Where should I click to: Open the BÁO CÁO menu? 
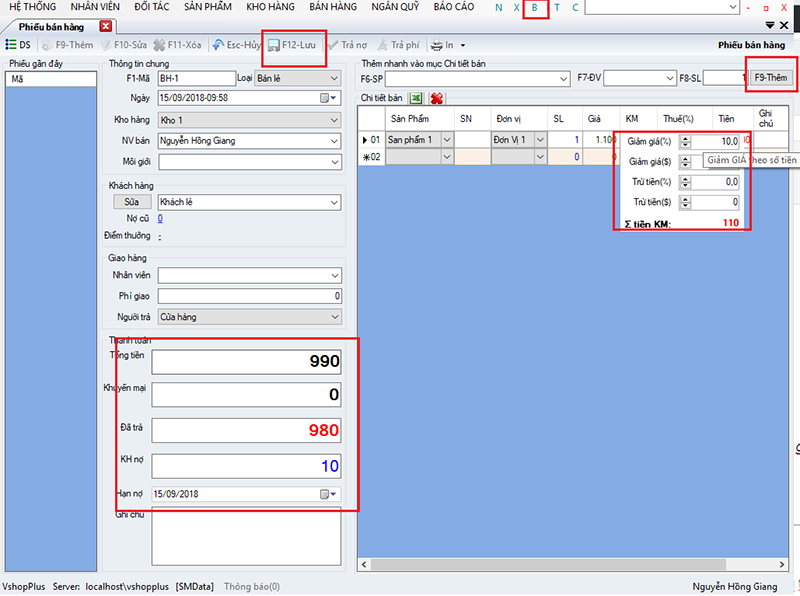(x=454, y=7)
